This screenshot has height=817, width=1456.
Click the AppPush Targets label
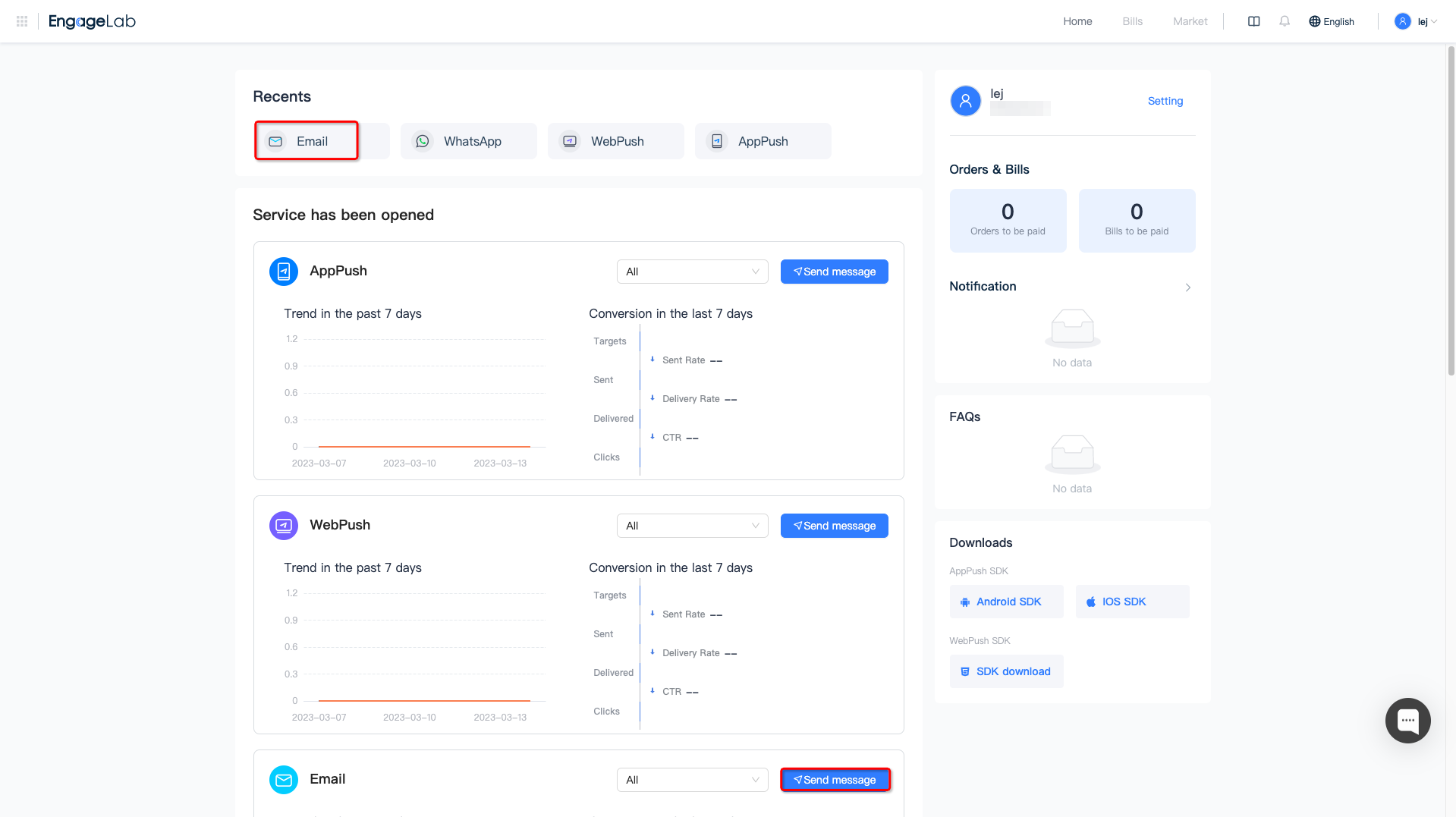610,341
